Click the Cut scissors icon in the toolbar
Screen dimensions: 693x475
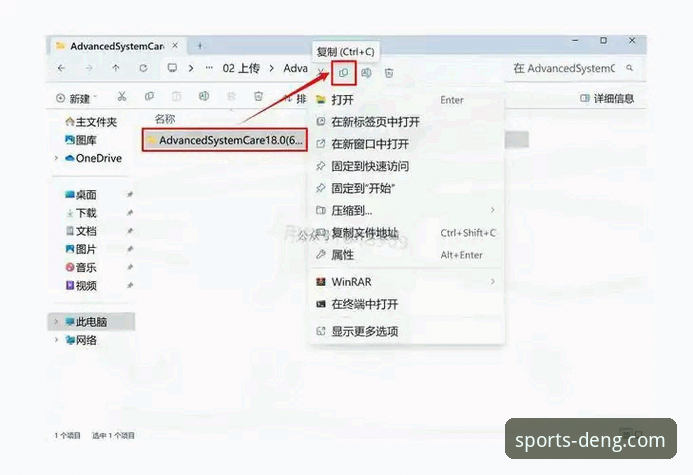coord(122,96)
